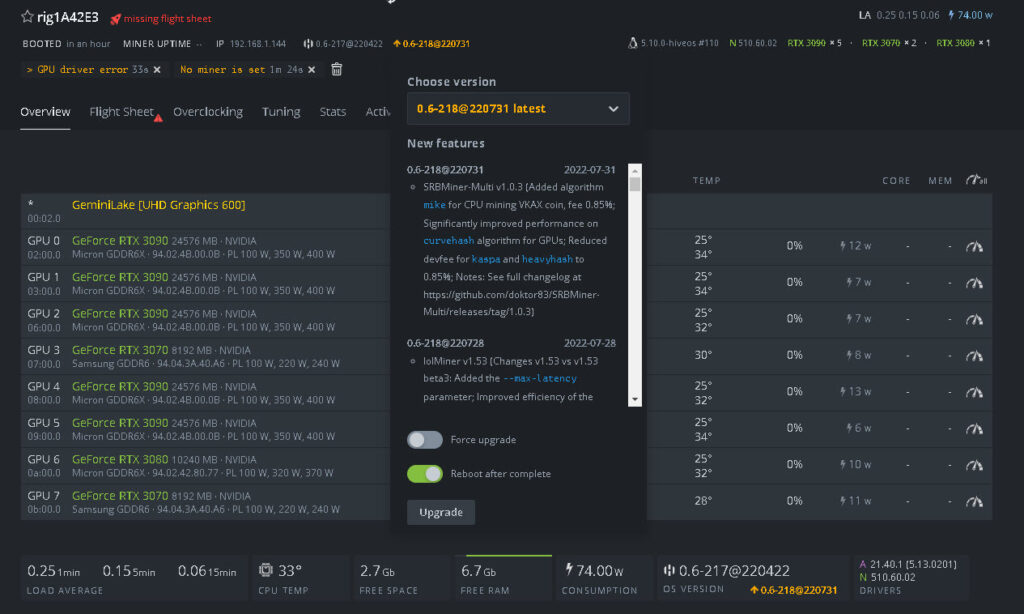
Task: Click upgrade link 0.6-218@220731 in header
Action: point(431,44)
